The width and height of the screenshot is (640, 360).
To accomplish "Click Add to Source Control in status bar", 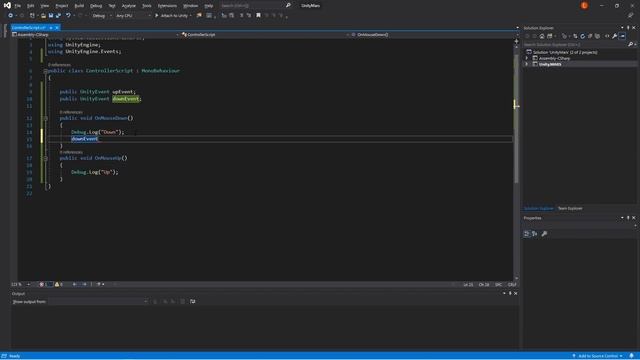I will (597, 356).
